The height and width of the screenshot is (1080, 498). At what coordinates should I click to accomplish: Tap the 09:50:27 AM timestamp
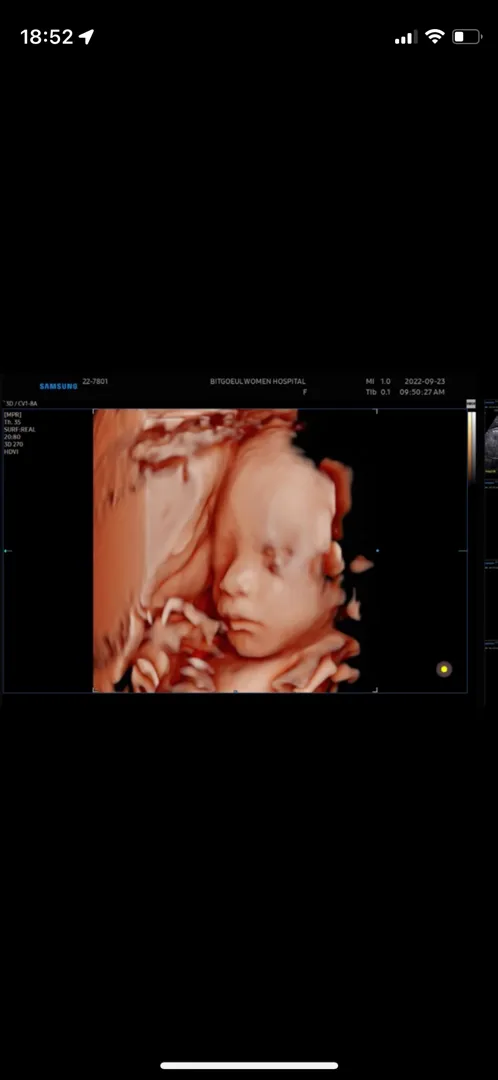[422, 392]
